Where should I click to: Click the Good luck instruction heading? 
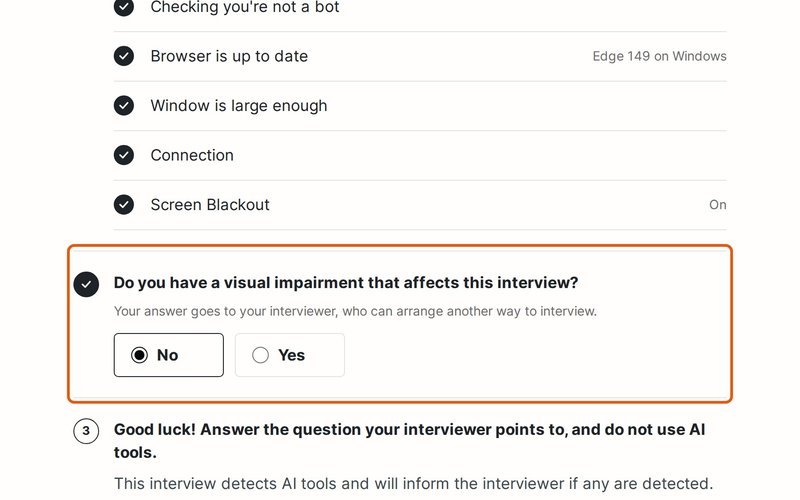(x=409, y=441)
